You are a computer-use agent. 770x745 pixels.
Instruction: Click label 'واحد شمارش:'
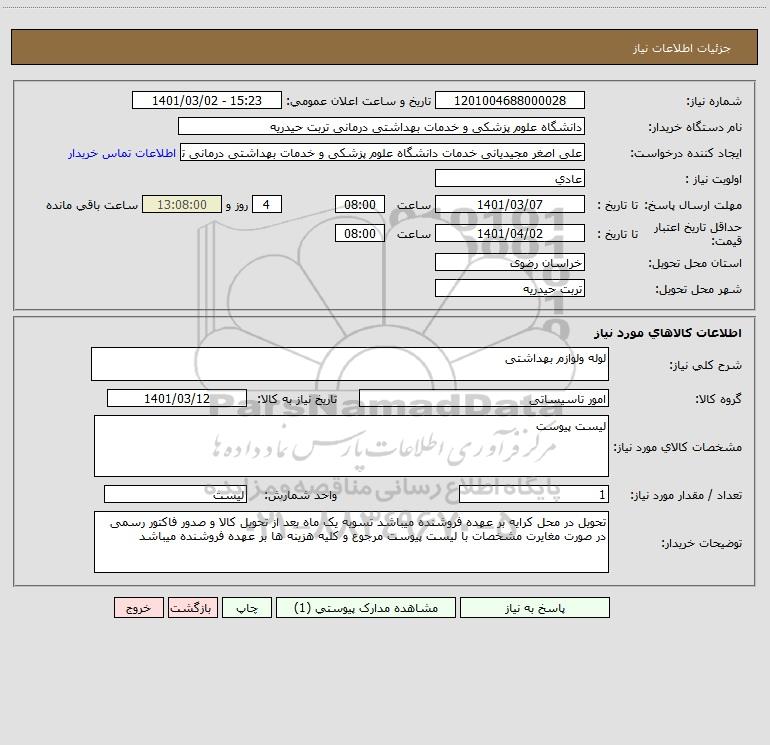301,495
